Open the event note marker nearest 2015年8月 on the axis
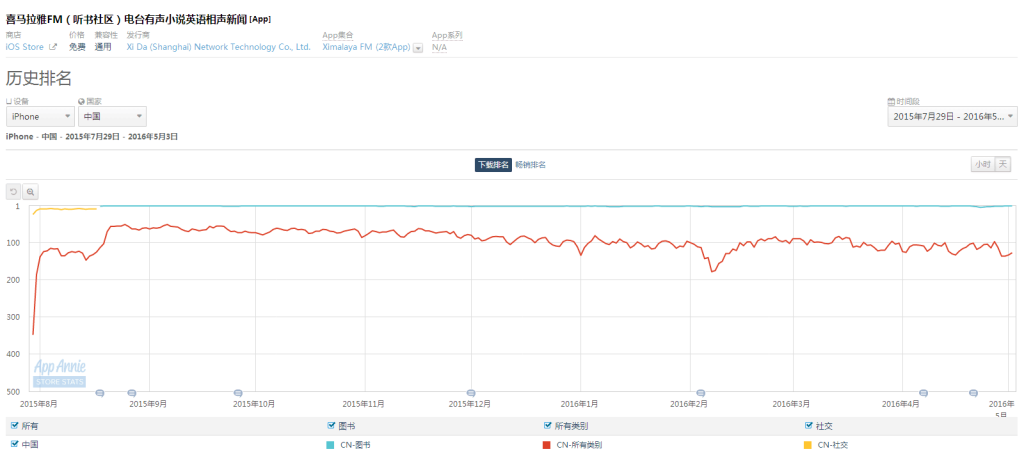 (x=100, y=392)
